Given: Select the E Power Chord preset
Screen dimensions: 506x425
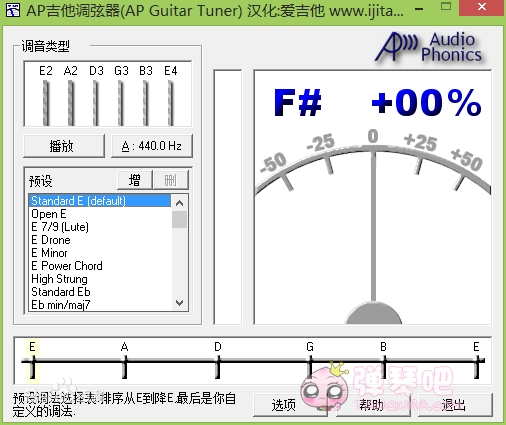Looking at the screenshot, I should click(x=100, y=266).
